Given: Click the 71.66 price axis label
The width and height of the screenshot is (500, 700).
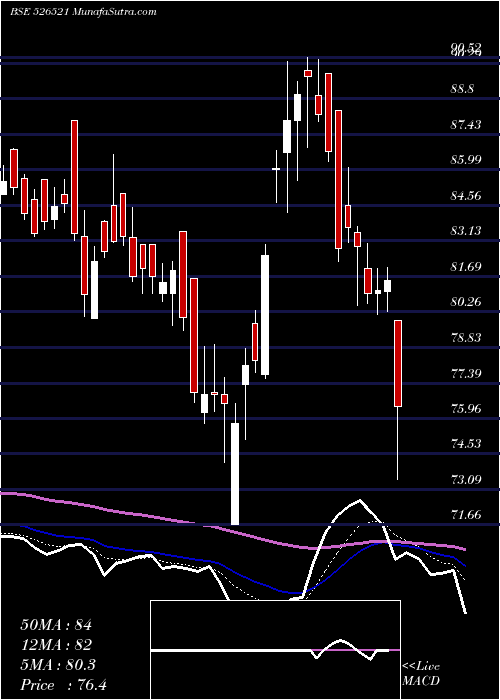Looking at the screenshot, I should [466, 515].
